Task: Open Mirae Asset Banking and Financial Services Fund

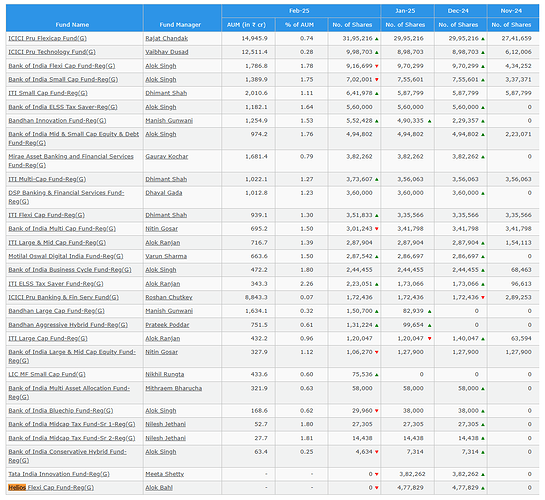Action: [x=71, y=161]
